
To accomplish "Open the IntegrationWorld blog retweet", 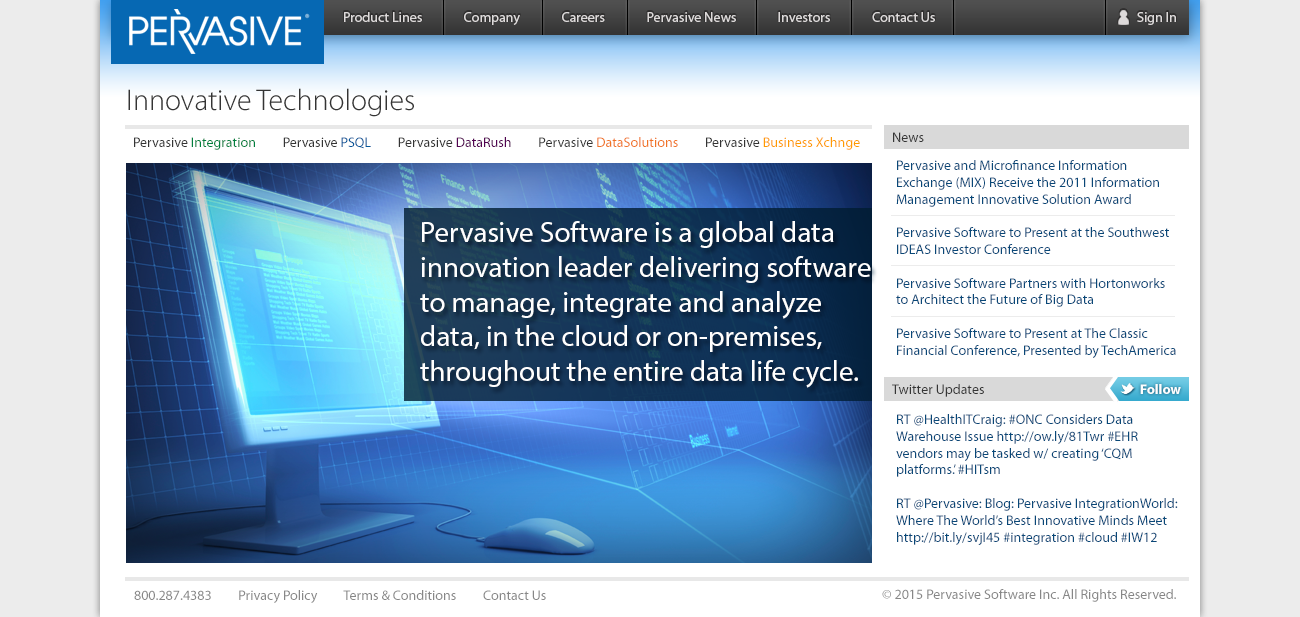I will [1037, 521].
